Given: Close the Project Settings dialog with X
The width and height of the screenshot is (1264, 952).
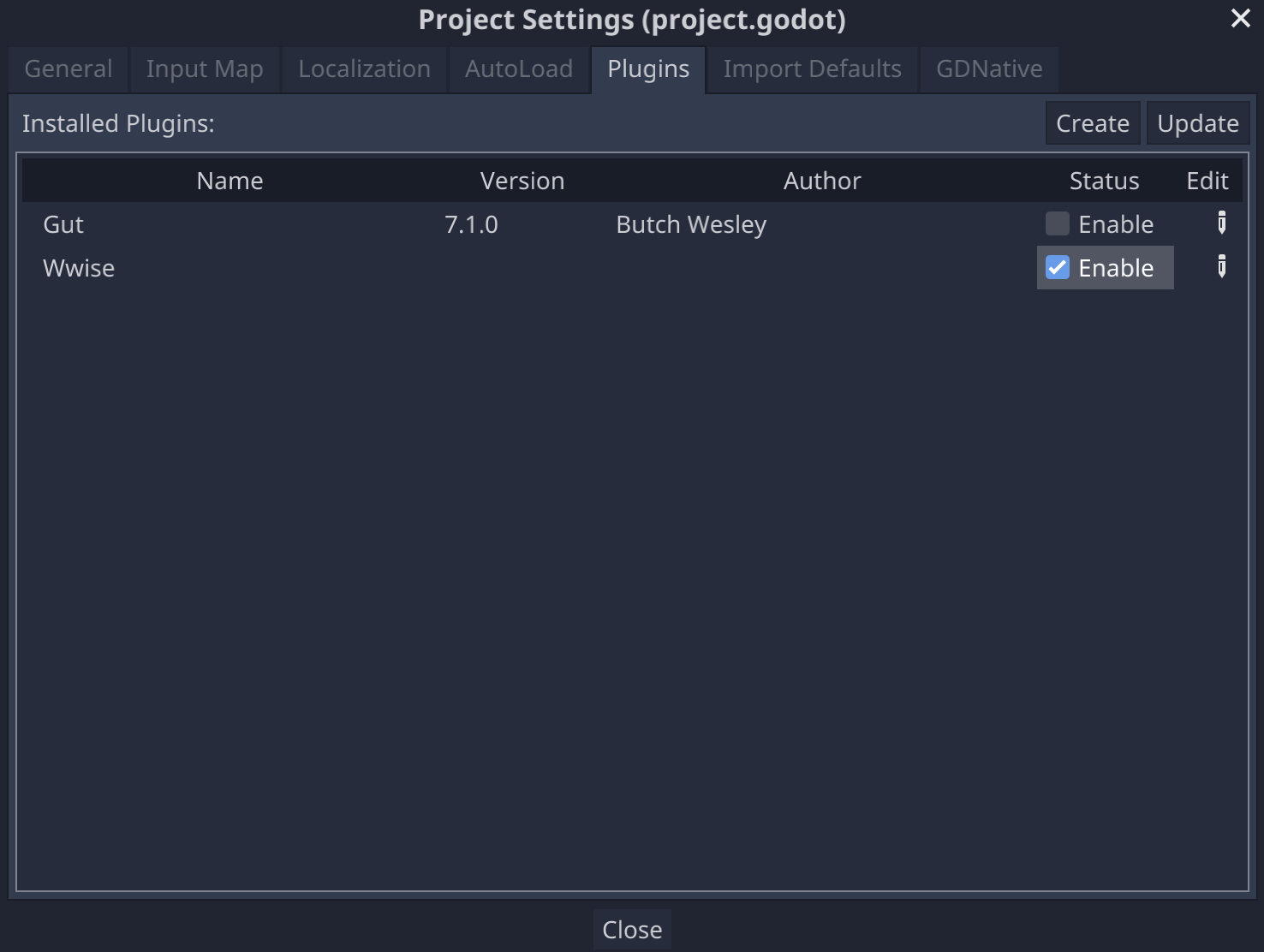Looking at the screenshot, I should [x=1240, y=18].
